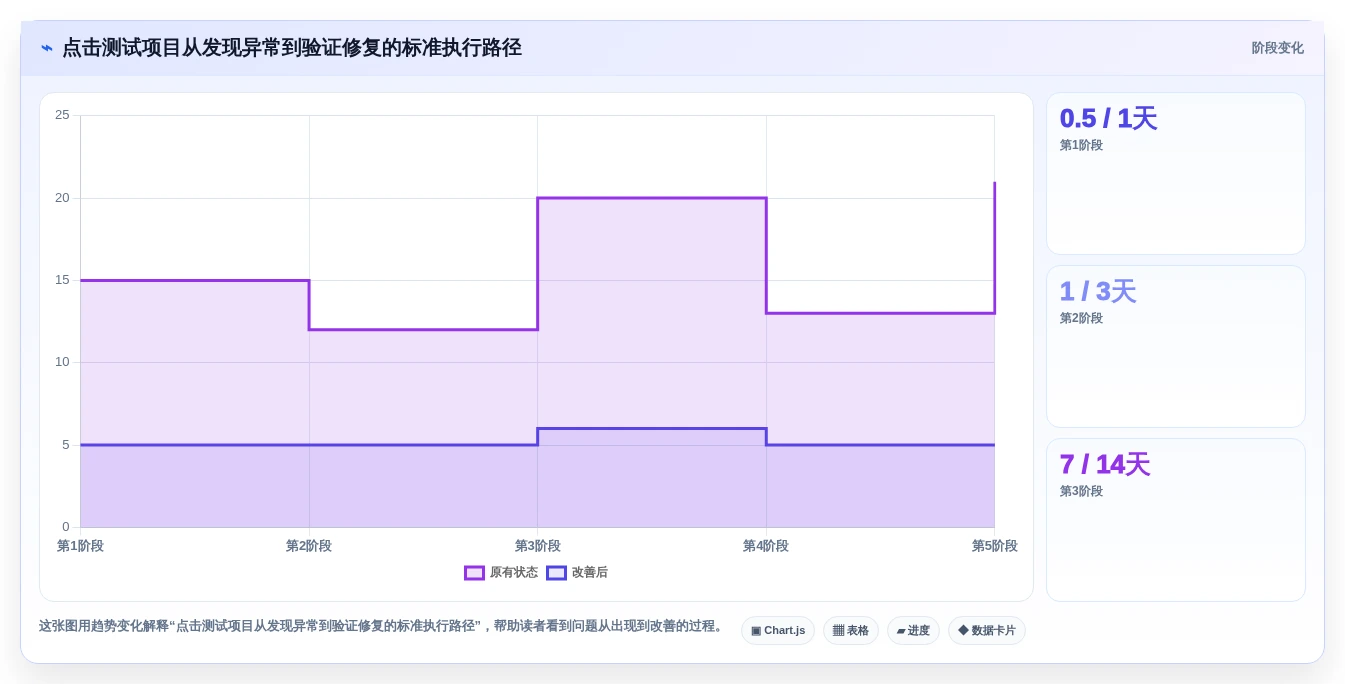
Task: Click the y-axis value 15
Action: tap(62, 280)
